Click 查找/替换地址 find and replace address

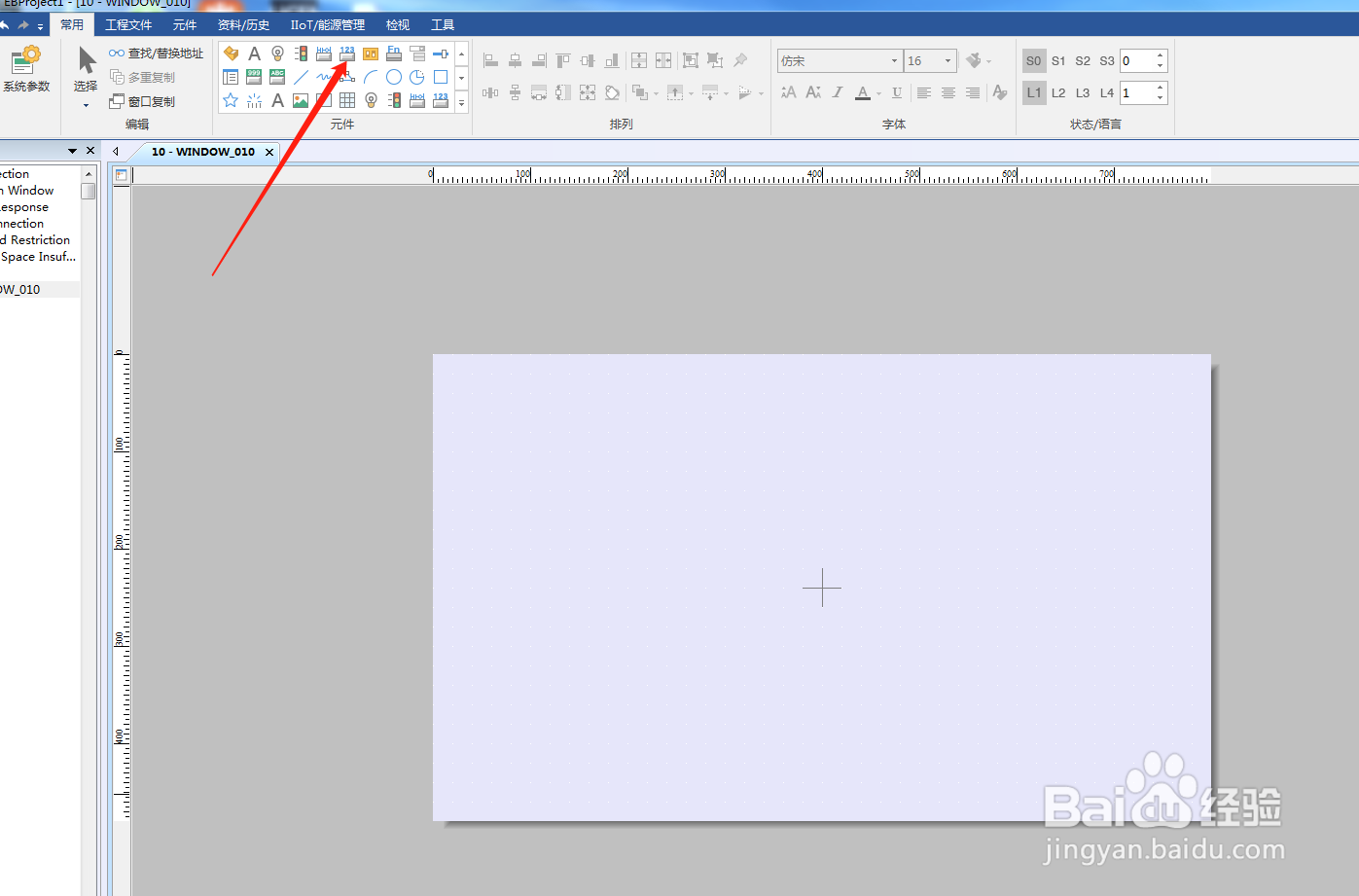pos(157,54)
